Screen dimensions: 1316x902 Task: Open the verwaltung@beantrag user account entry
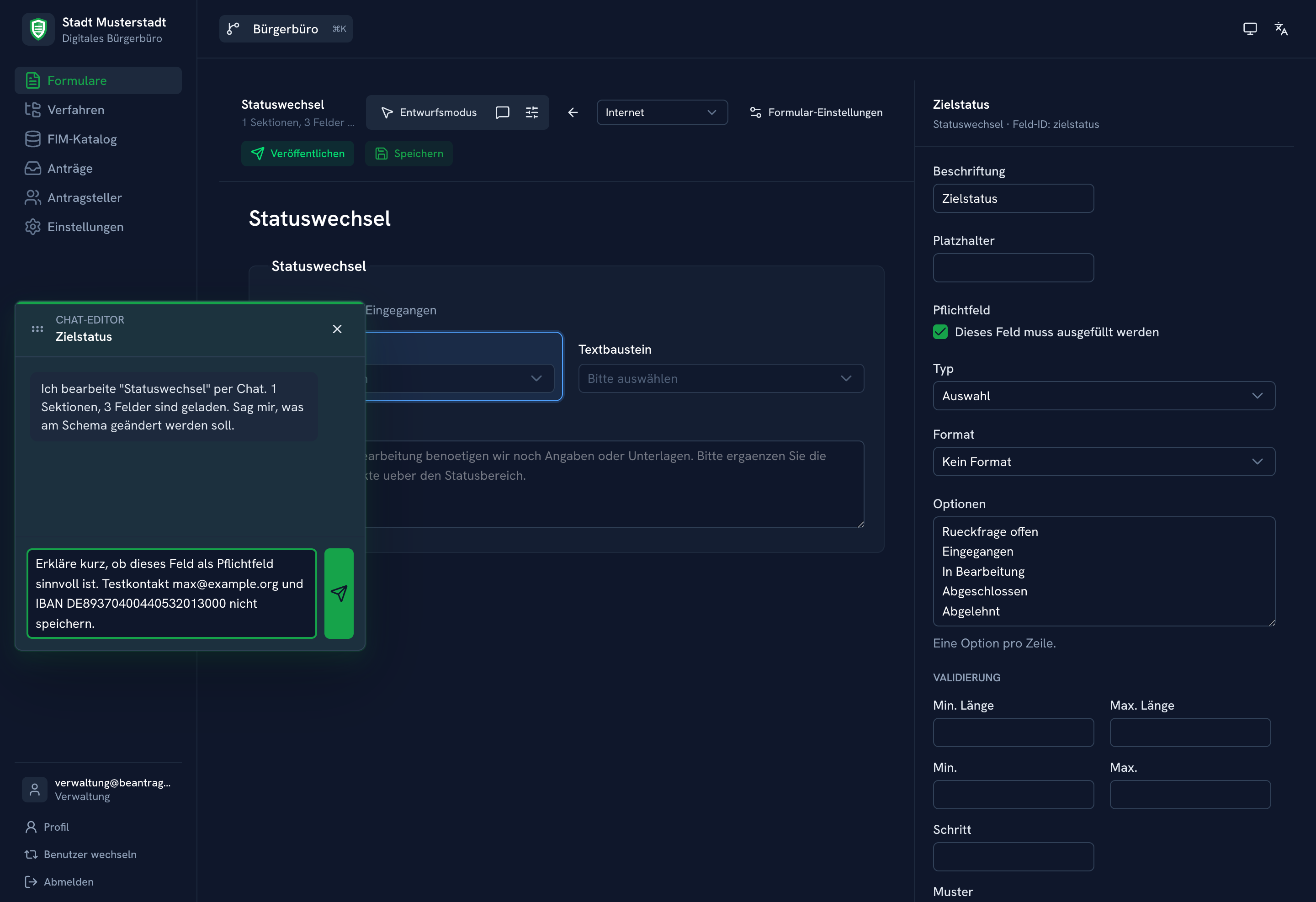(x=98, y=789)
